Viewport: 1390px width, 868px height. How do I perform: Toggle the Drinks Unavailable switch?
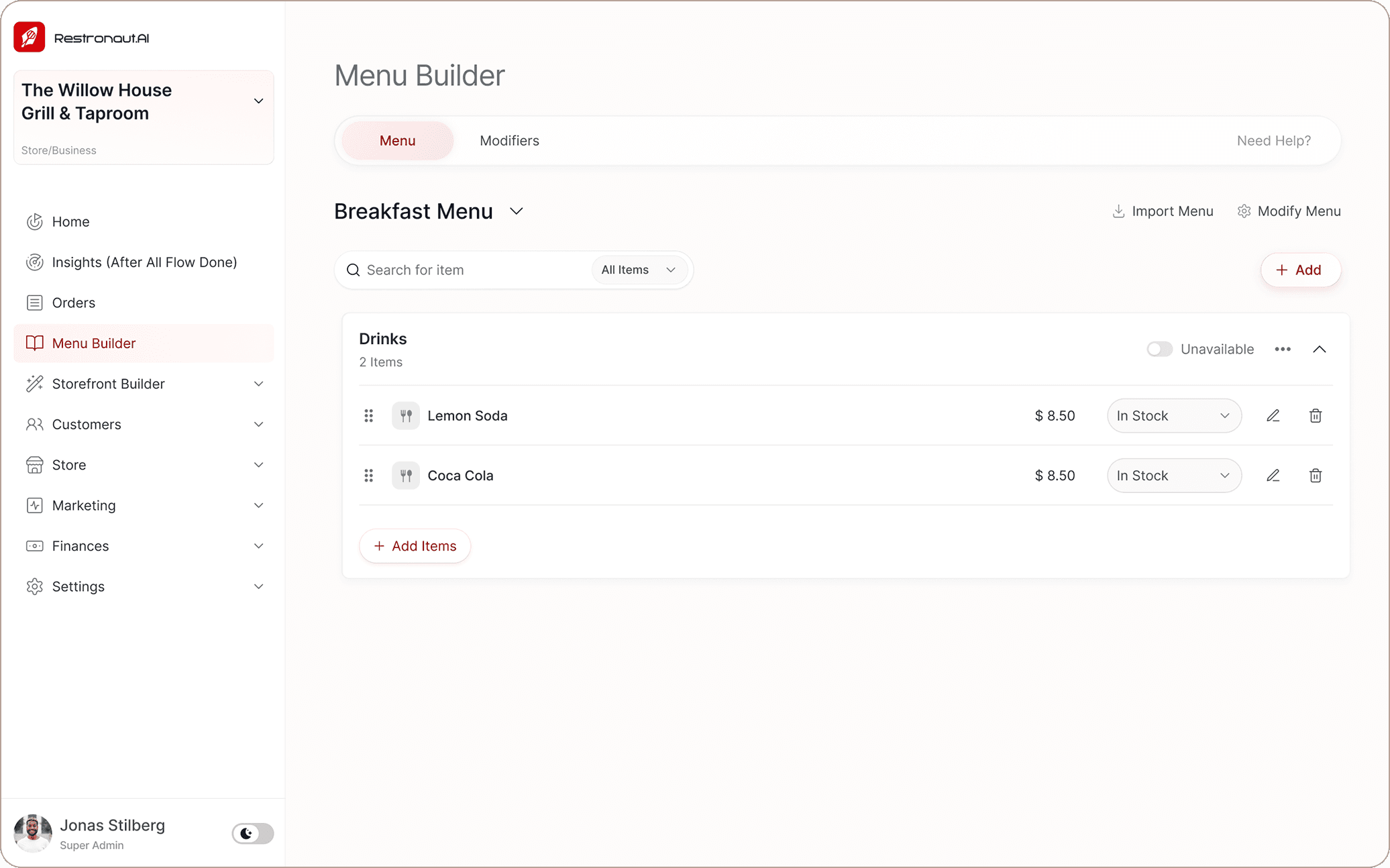(x=1159, y=349)
